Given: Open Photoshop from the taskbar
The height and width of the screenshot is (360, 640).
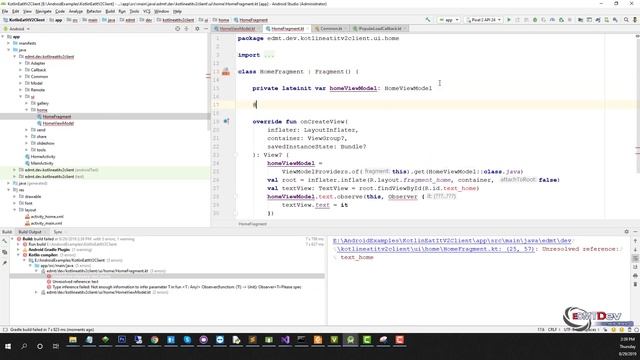Looking at the screenshot, I should click(122, 340).
